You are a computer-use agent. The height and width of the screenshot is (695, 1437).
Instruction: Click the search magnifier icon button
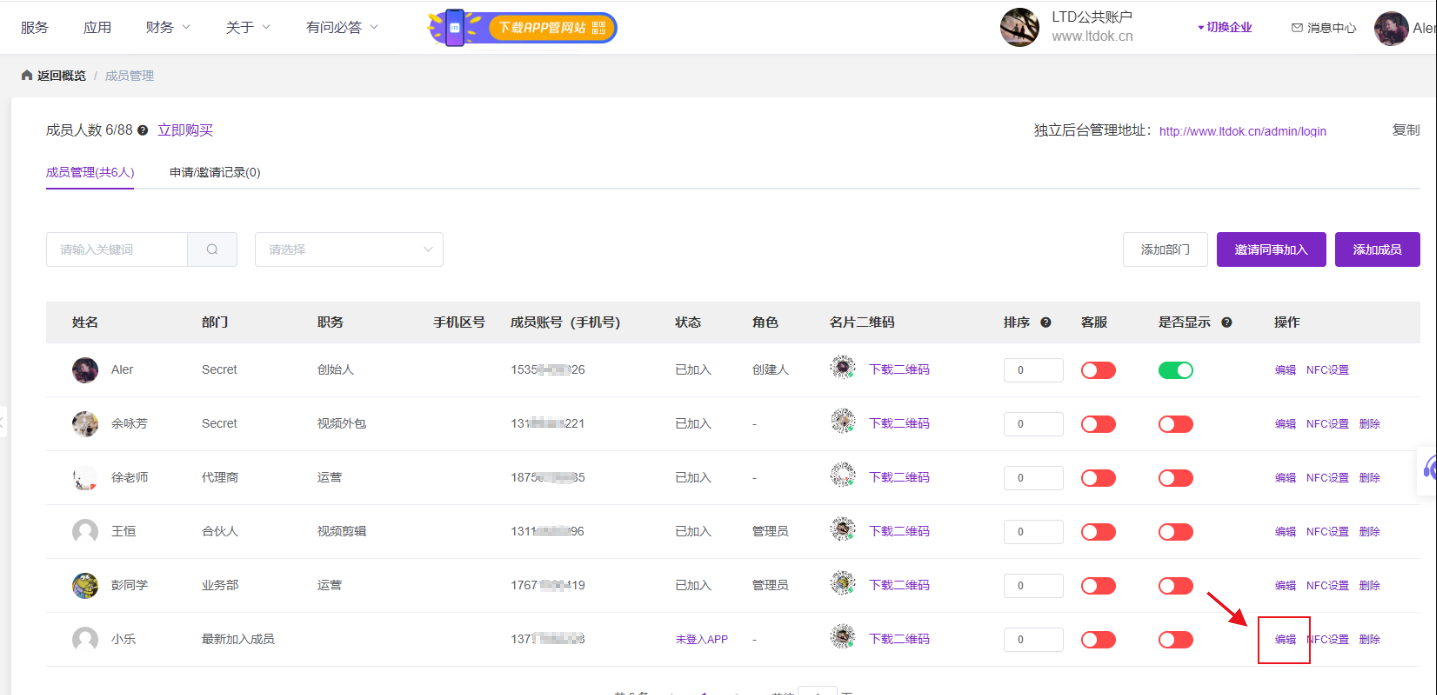tap(212, 250)
